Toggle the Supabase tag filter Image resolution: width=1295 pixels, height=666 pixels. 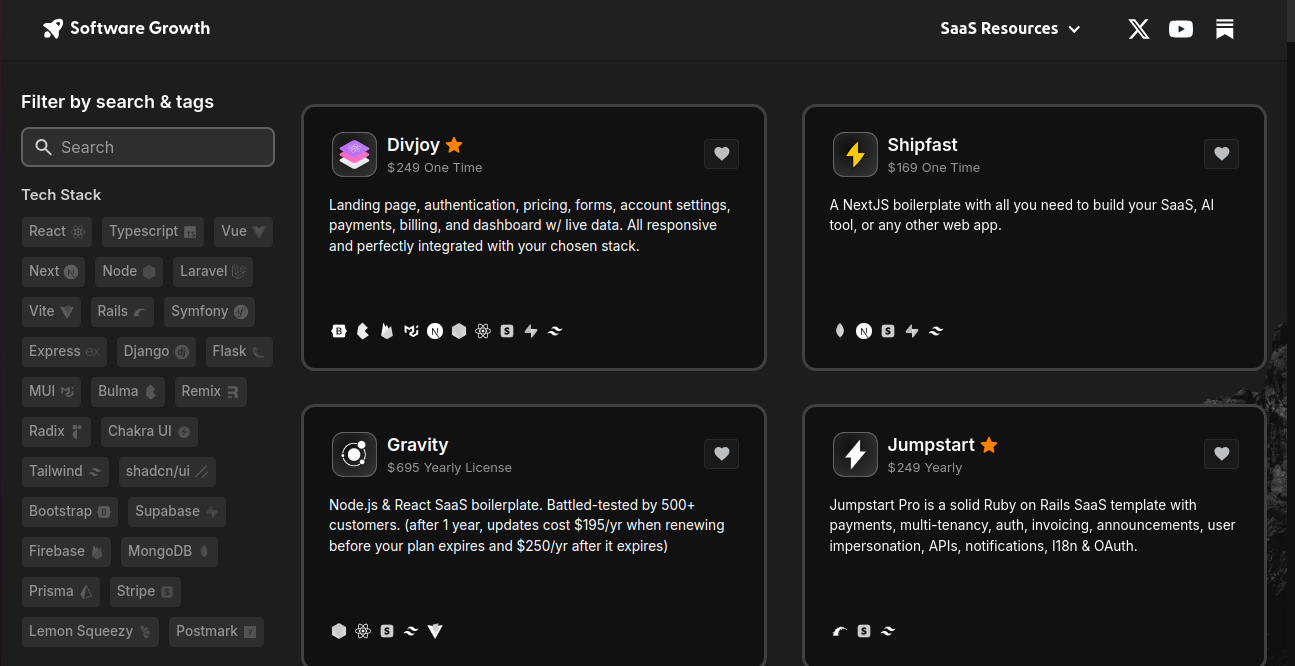tap(177, 511)
